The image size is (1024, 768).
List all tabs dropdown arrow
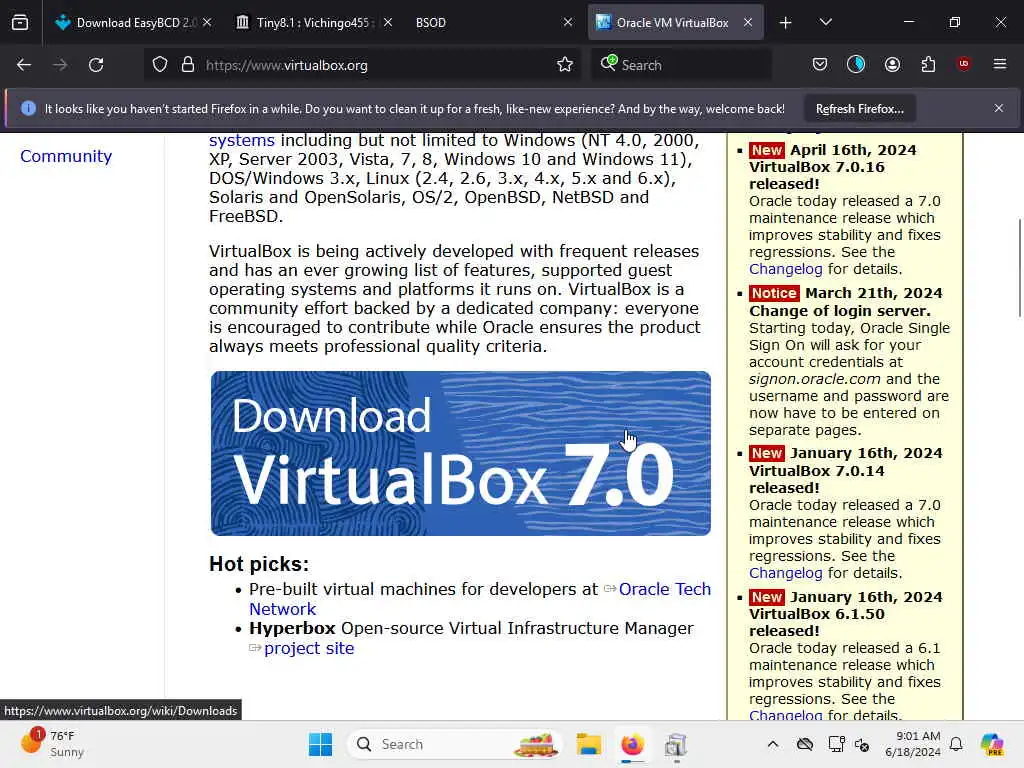[x=825, y=23]
